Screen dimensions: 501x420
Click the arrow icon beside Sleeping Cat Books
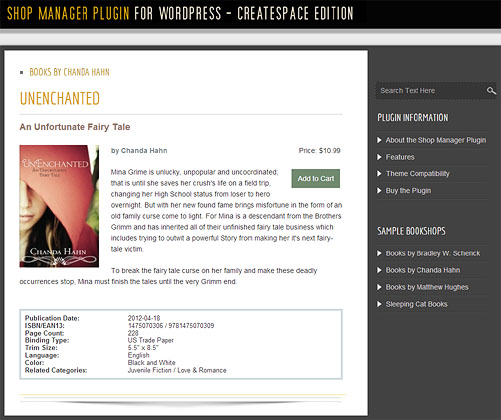(x=379, y=304)
